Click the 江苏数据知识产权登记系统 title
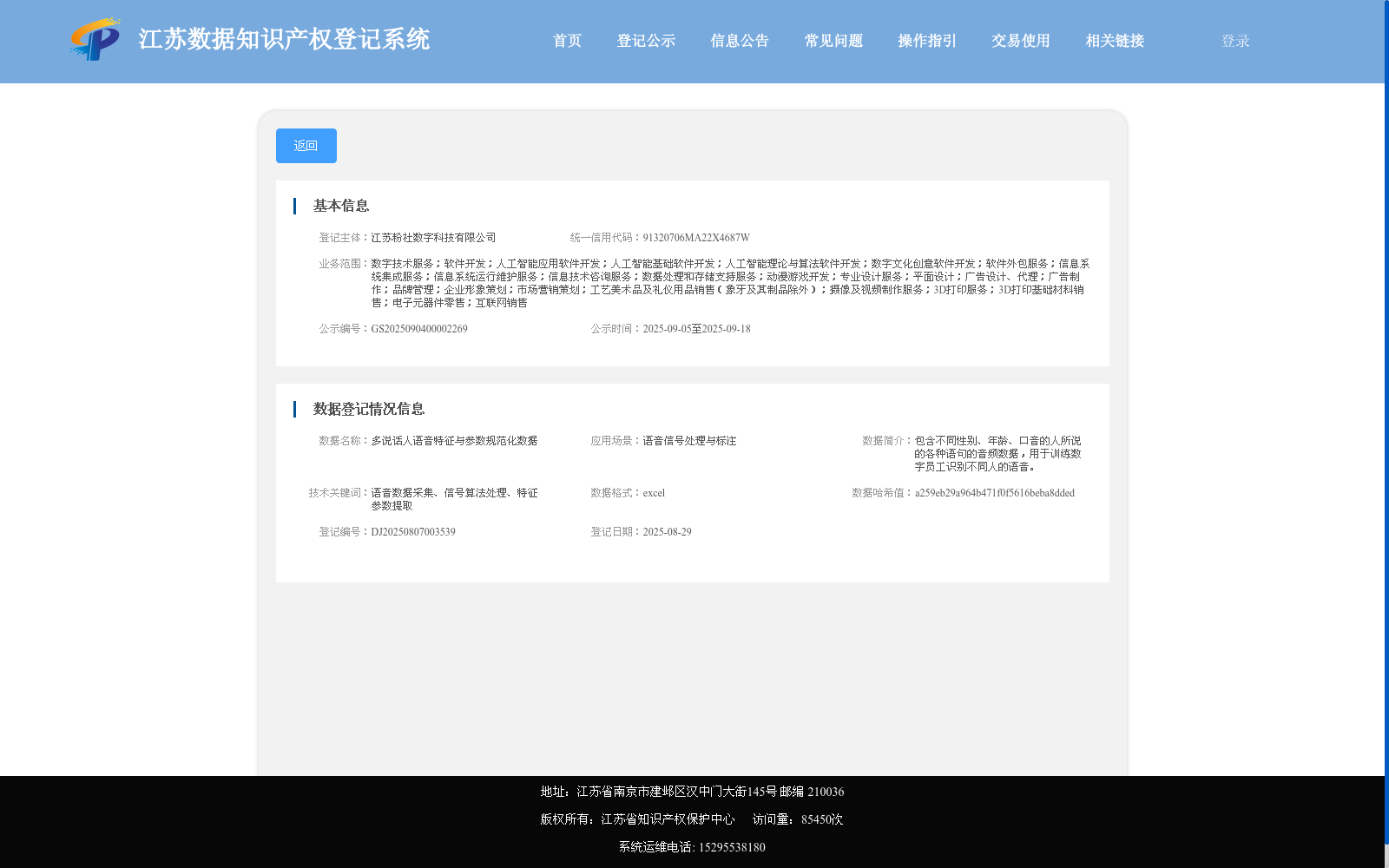1389x868 pixels. [284, 39]
